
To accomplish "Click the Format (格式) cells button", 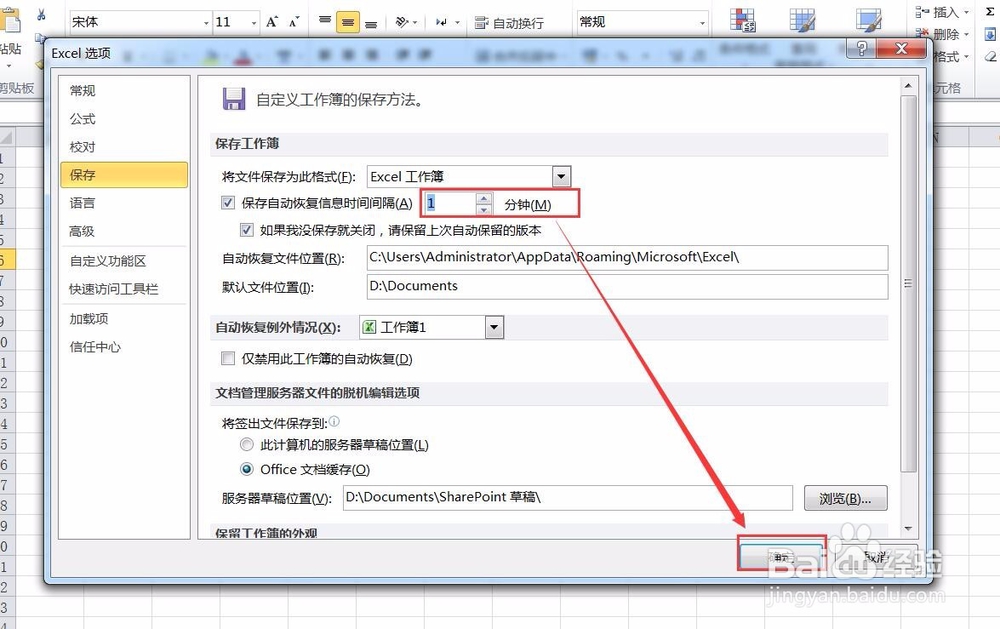I will click(949, 56).
